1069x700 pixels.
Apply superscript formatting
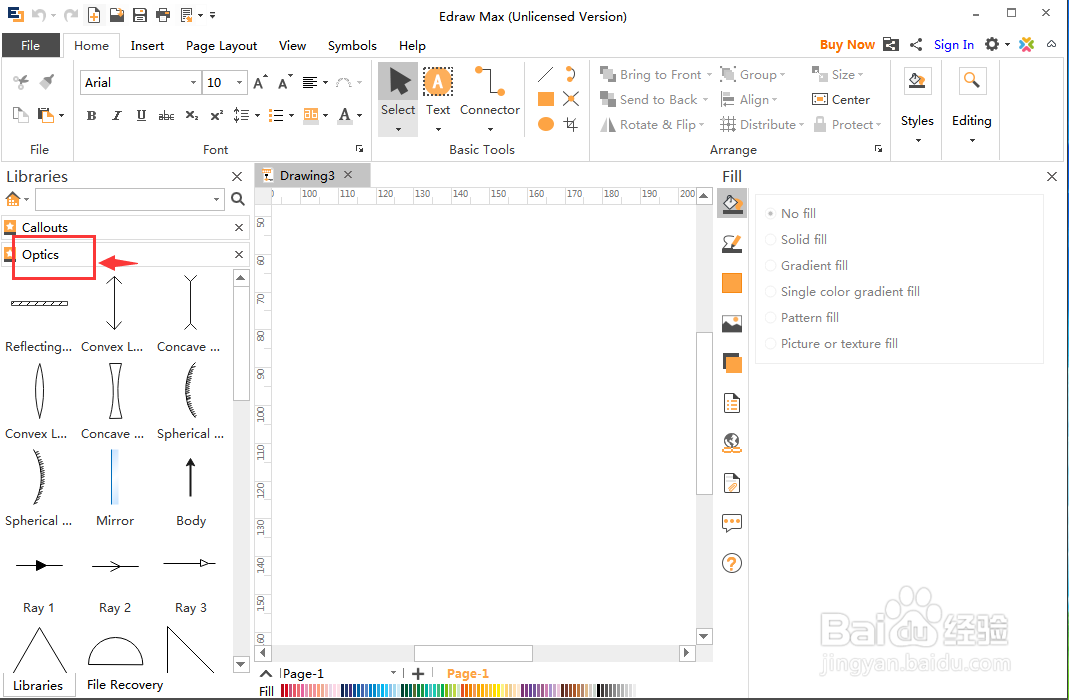click(217, 116)
